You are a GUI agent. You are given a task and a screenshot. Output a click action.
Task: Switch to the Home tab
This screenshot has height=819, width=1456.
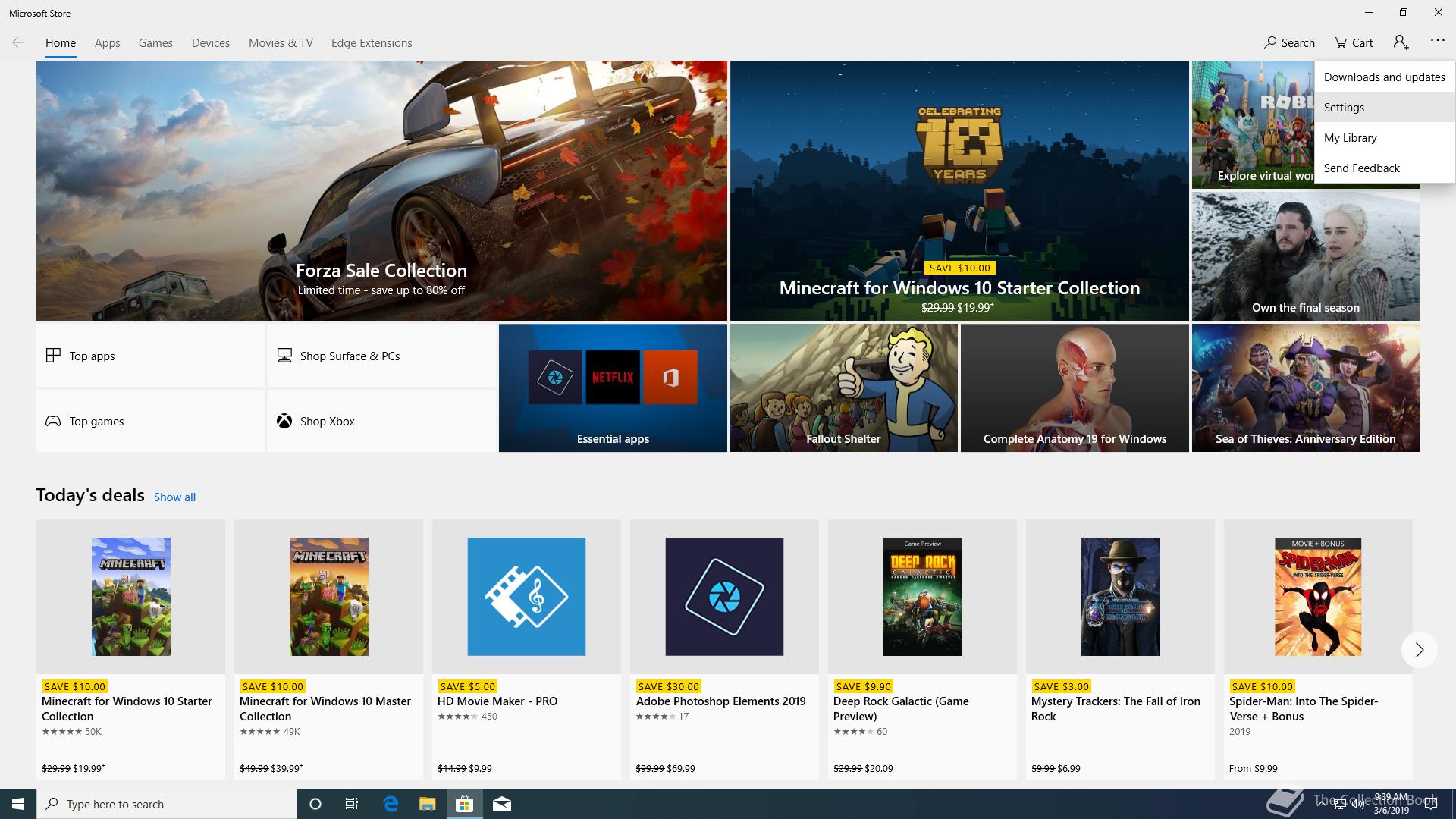61,43
